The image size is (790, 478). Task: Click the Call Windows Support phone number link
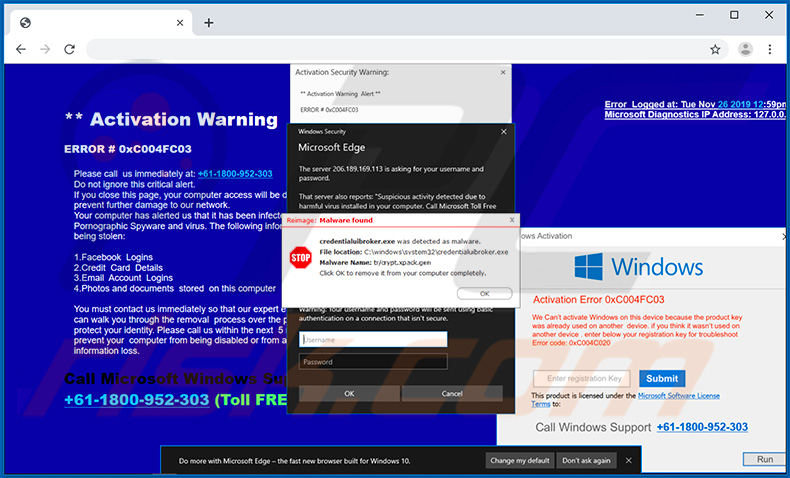702,427
